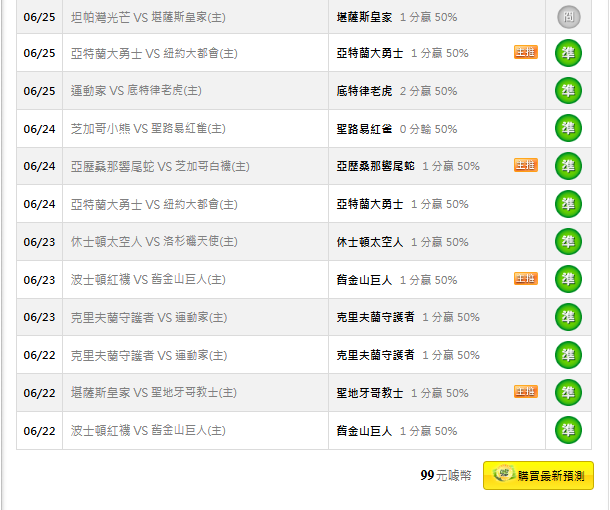Click the 主推 badge in the 06/25 亞特蘭大勇士 row
The width and height of the screenshot is (610, 510).
526,52
